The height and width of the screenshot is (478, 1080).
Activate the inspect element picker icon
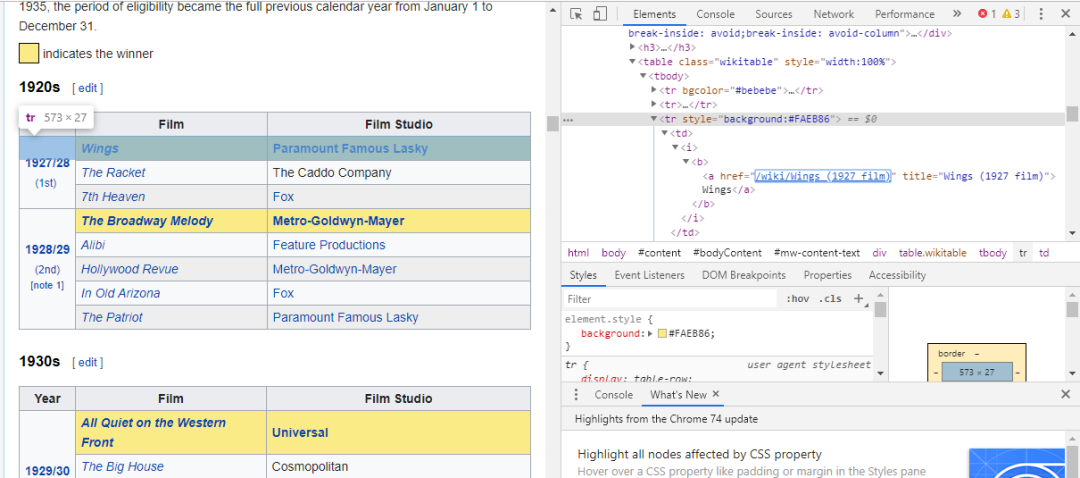click(577, 14)
